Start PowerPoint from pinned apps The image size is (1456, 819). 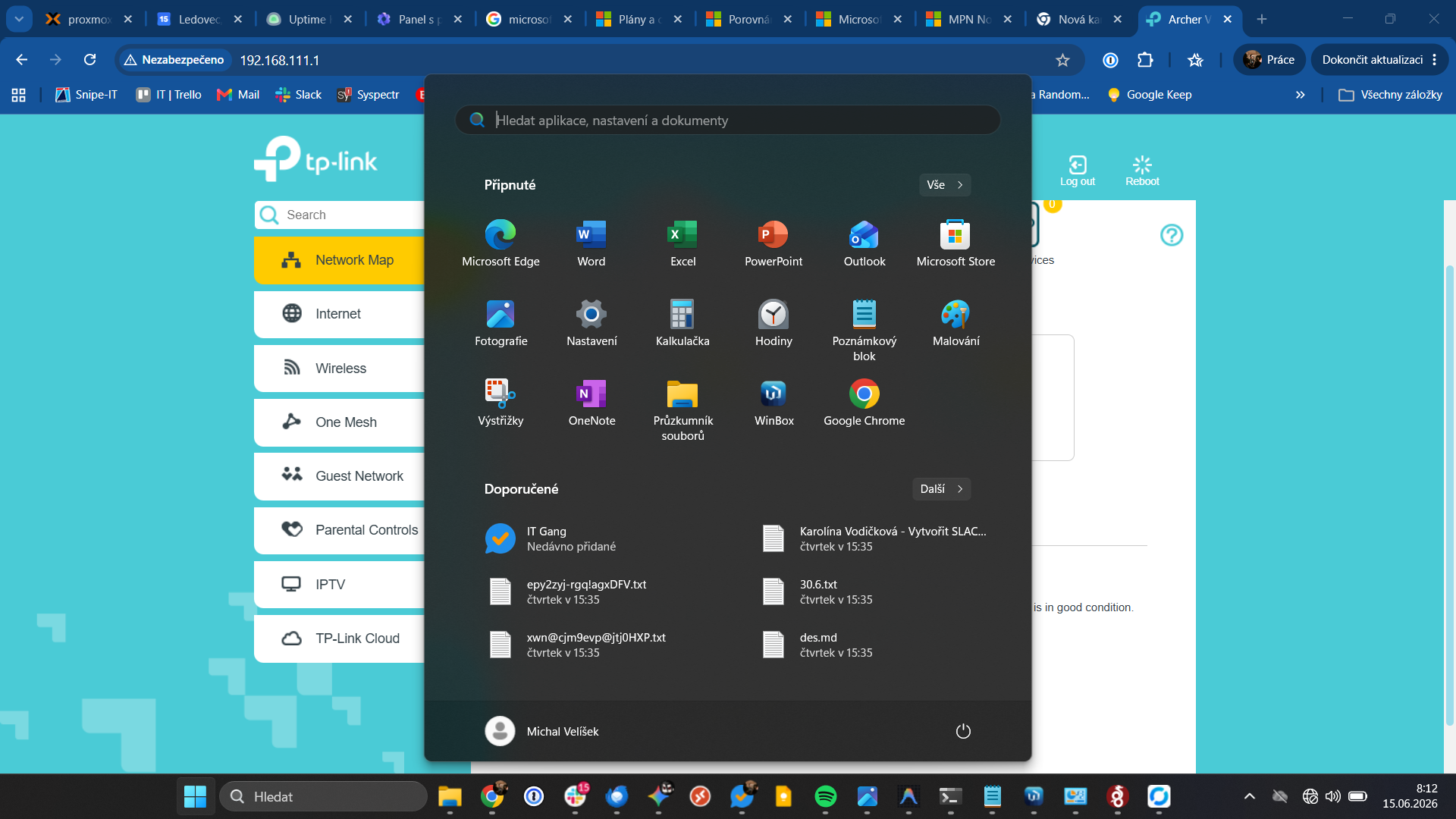(x=773, y=243)
